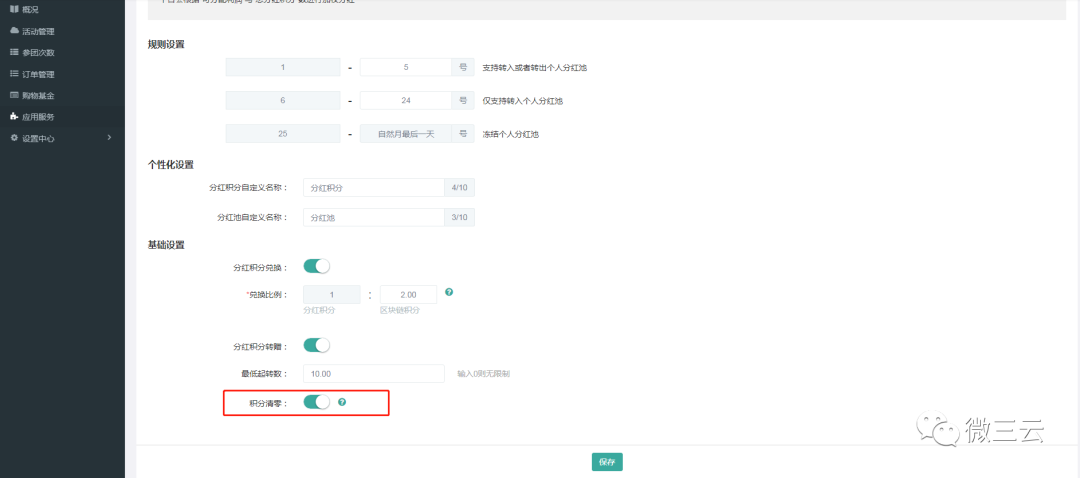Click the text 仅支持转入个人分红池
The height and width of the screenshot is (478, 1080).
(x=523, y=101)
